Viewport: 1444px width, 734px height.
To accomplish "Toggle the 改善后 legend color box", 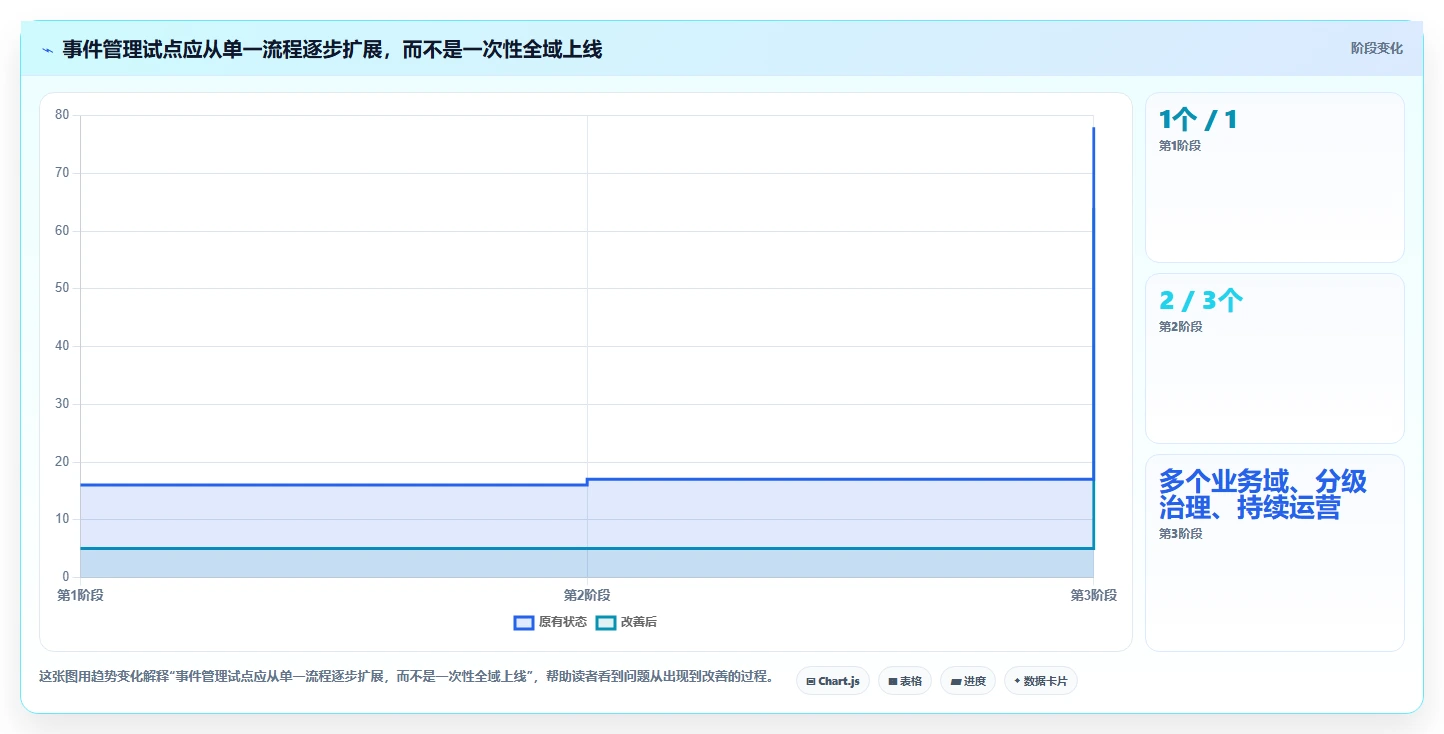I will (605, 622).
